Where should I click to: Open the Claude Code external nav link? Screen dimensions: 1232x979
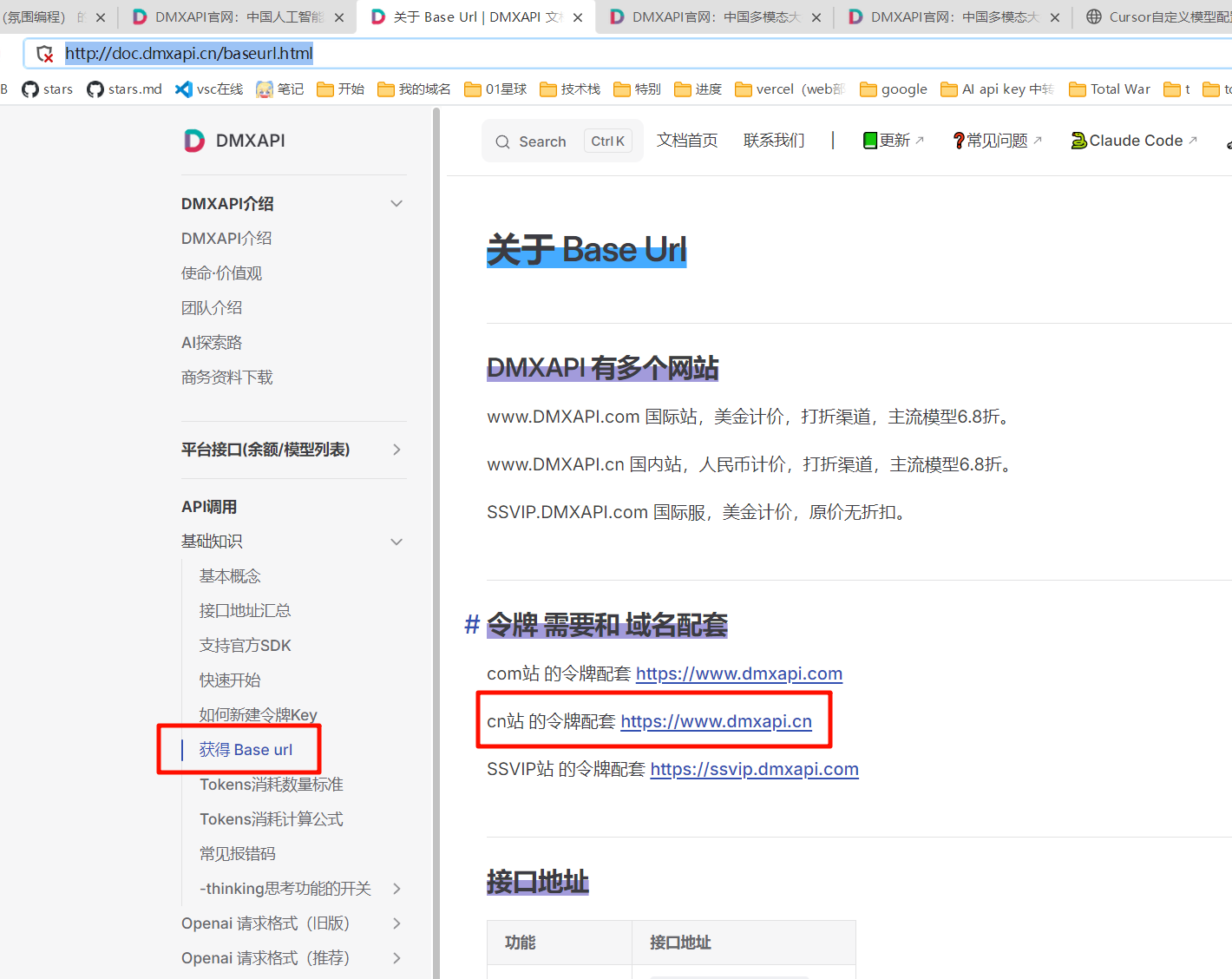point(1134,141)
